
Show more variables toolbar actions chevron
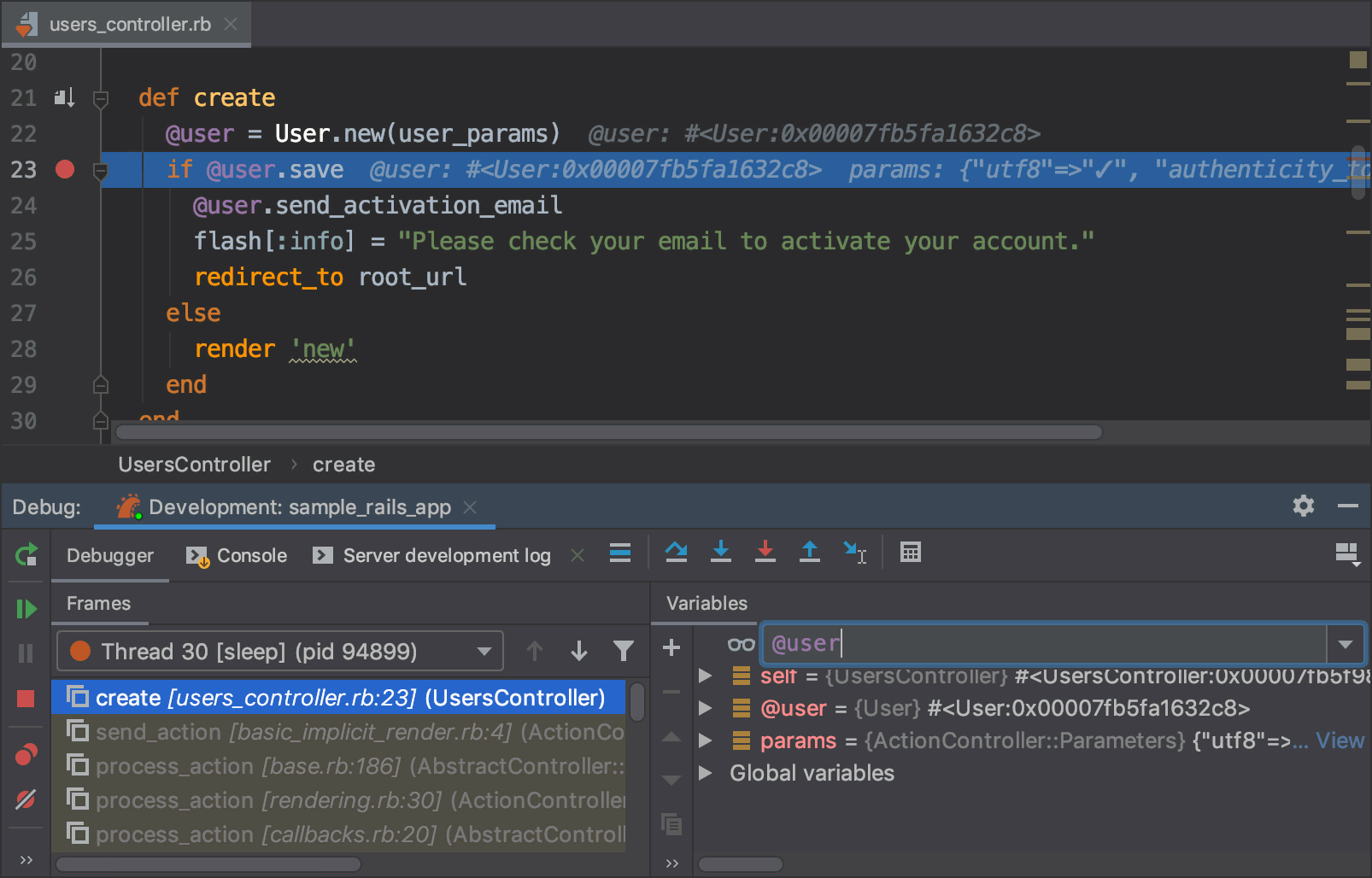pyautogui.click(x=671, y=863)
